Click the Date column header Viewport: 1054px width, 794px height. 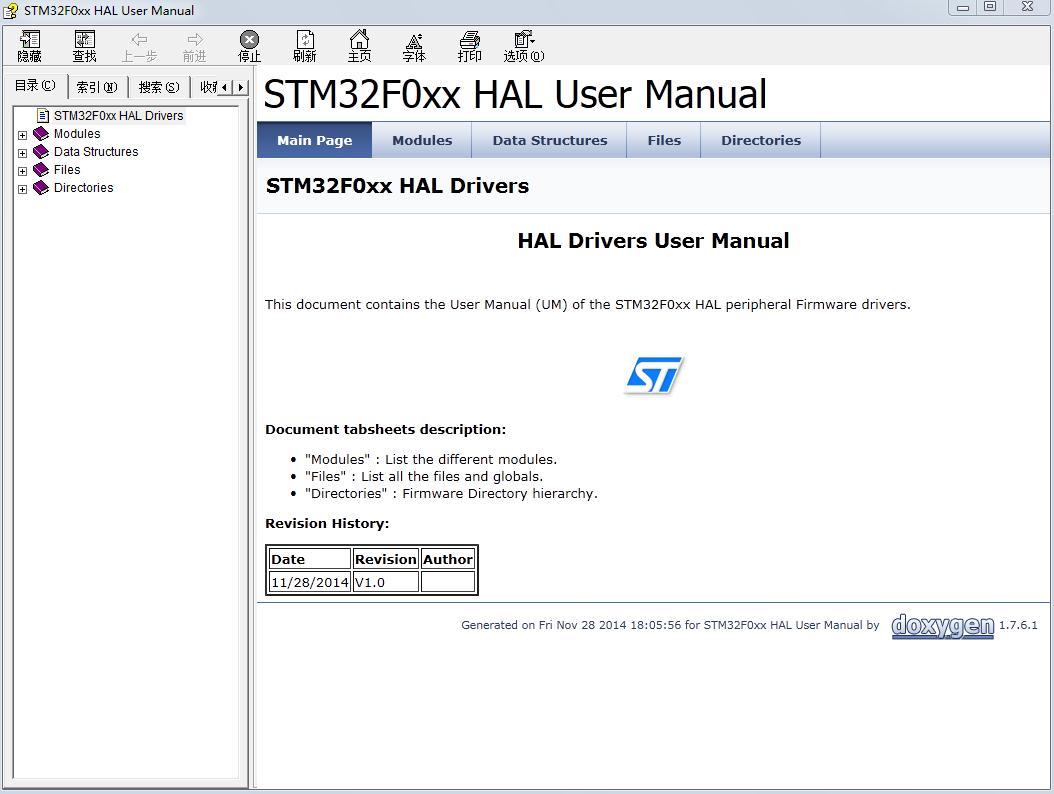[310, 559]
